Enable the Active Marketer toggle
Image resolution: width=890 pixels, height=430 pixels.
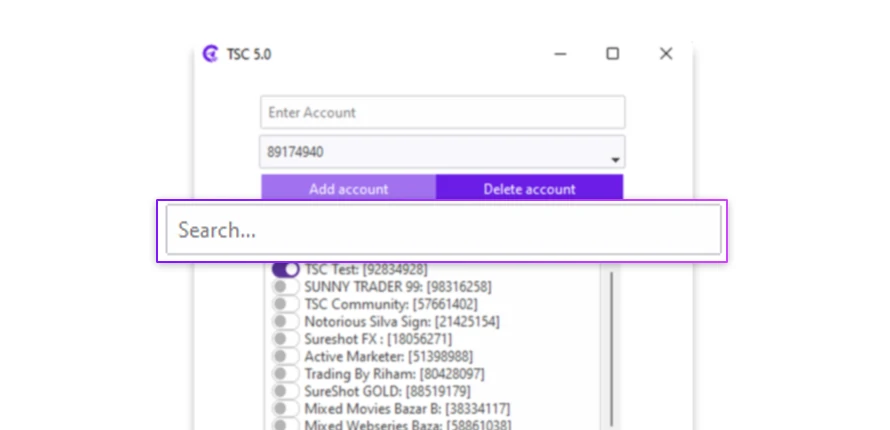tap(286, 356)
